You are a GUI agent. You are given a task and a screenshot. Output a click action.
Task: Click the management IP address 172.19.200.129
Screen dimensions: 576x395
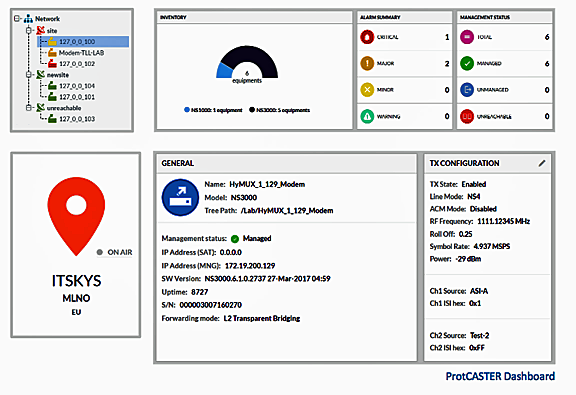250,266
